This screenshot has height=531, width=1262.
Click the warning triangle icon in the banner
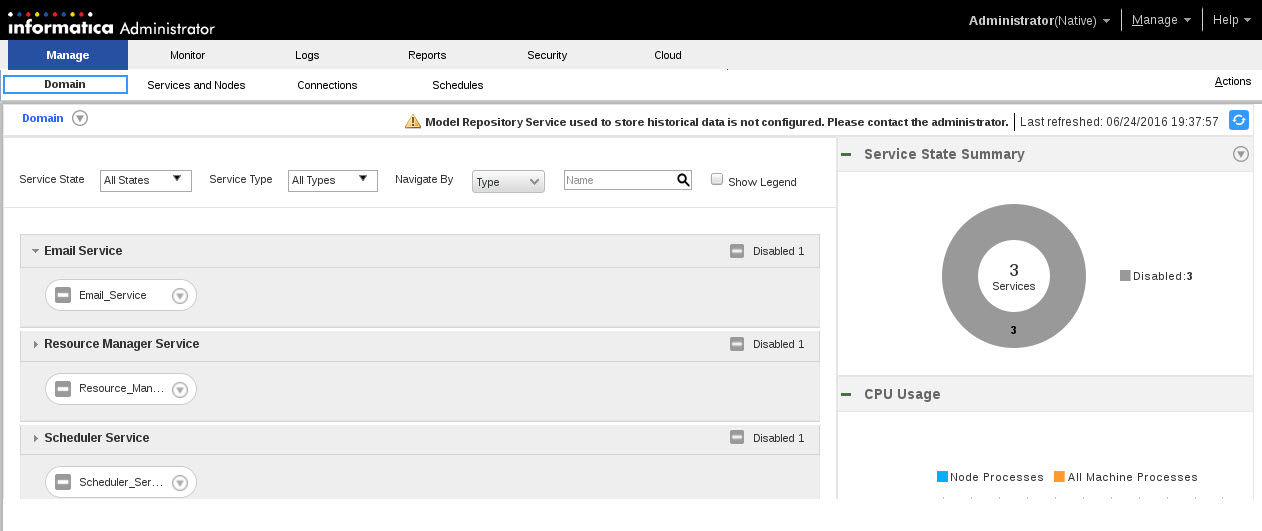click(413, 121)
